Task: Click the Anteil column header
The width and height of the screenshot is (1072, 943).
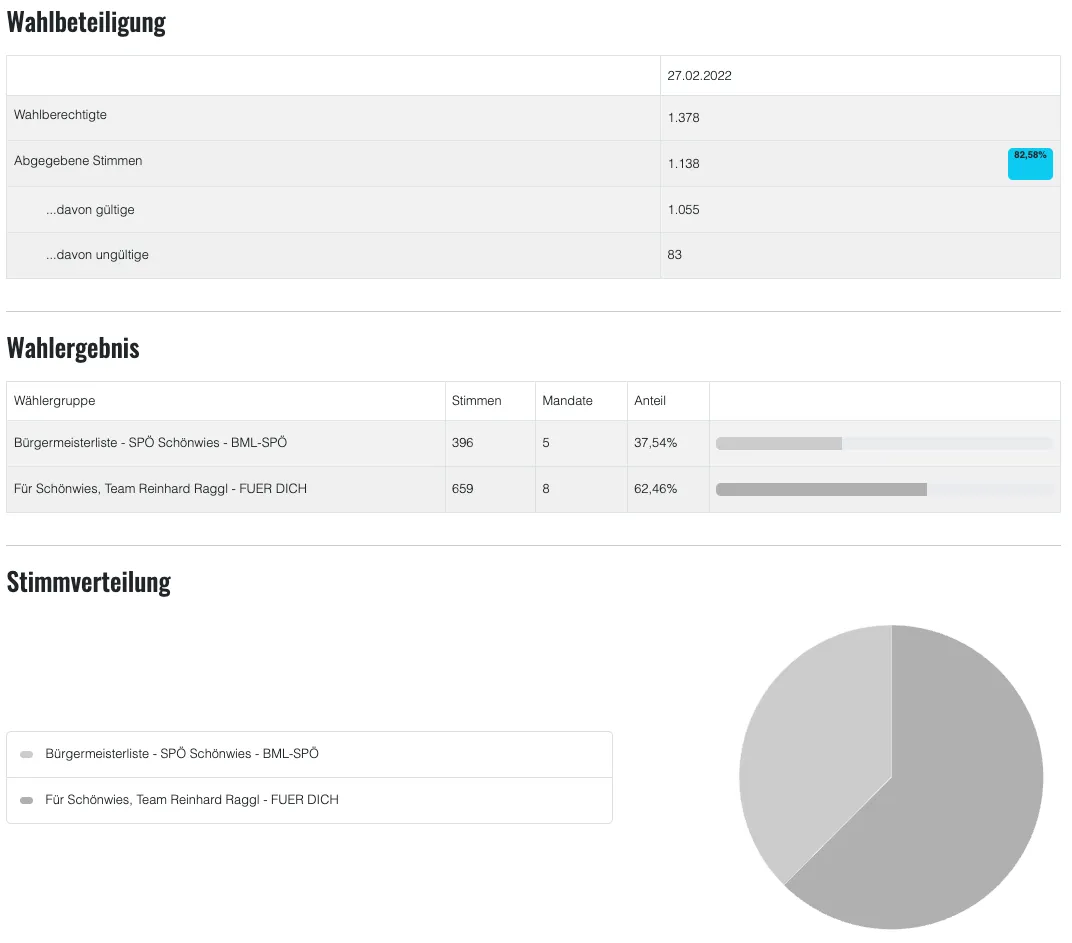Action: click(649, 401)
